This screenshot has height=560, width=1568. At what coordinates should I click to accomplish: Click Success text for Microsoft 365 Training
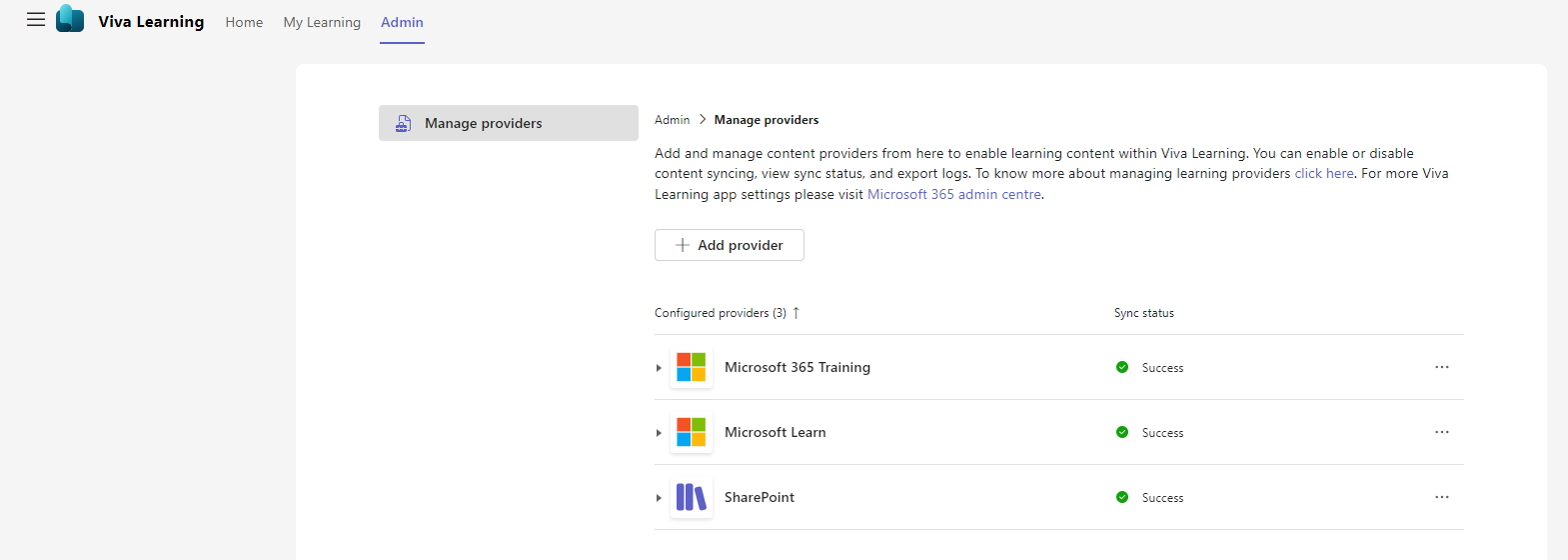pyautogui.click(x=1162, y=368)
